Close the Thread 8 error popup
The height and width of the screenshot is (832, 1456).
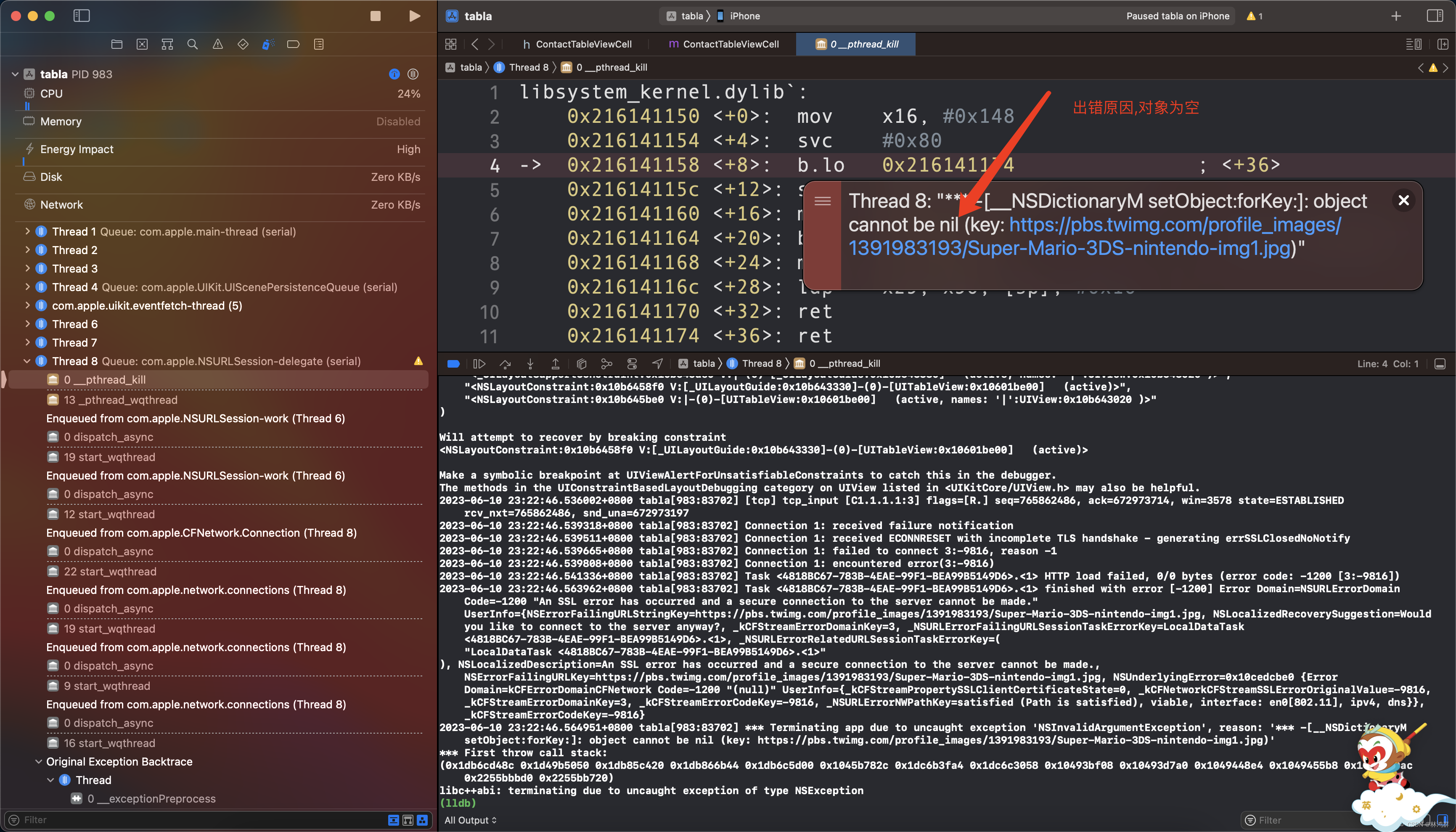point(1403,201)
